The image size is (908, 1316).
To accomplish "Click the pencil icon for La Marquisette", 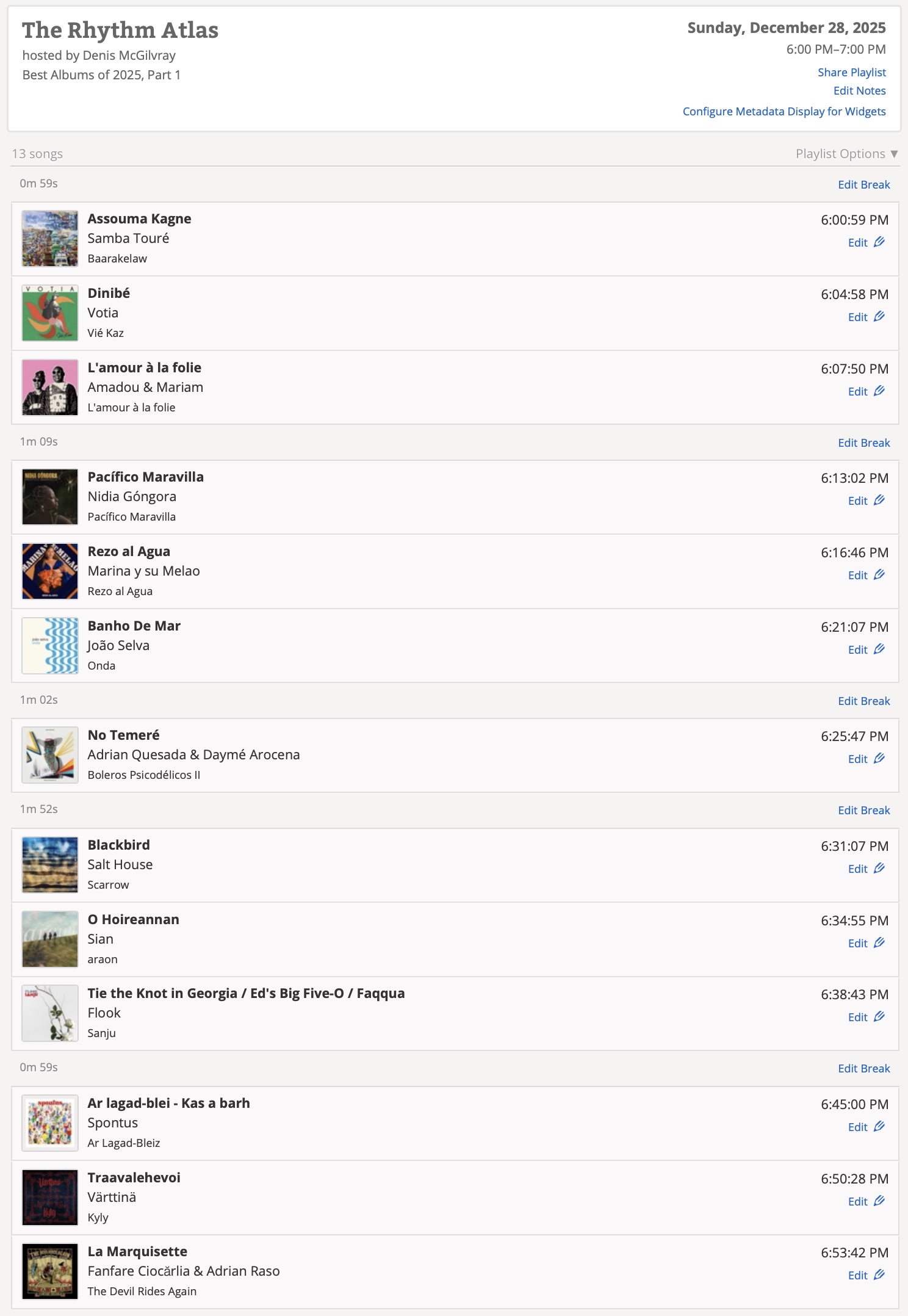I will (x=879, y=1275).
